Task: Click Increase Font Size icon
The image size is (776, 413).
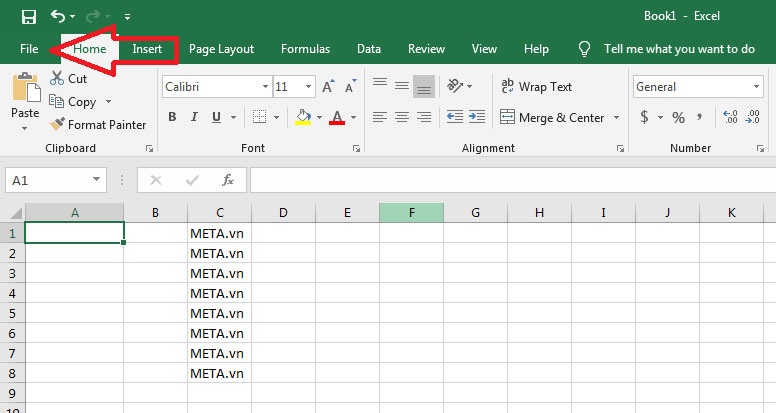Action: pyautogui.click(x=328, y=87)
